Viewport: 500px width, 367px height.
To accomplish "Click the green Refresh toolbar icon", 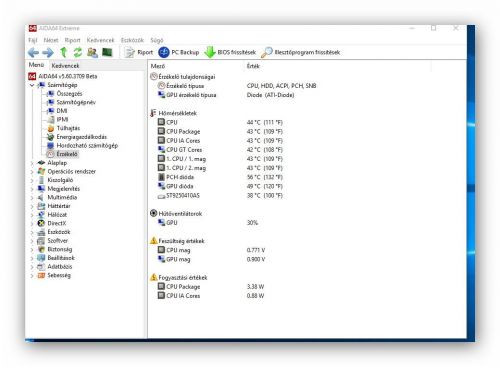I will [x=78, y=52].
